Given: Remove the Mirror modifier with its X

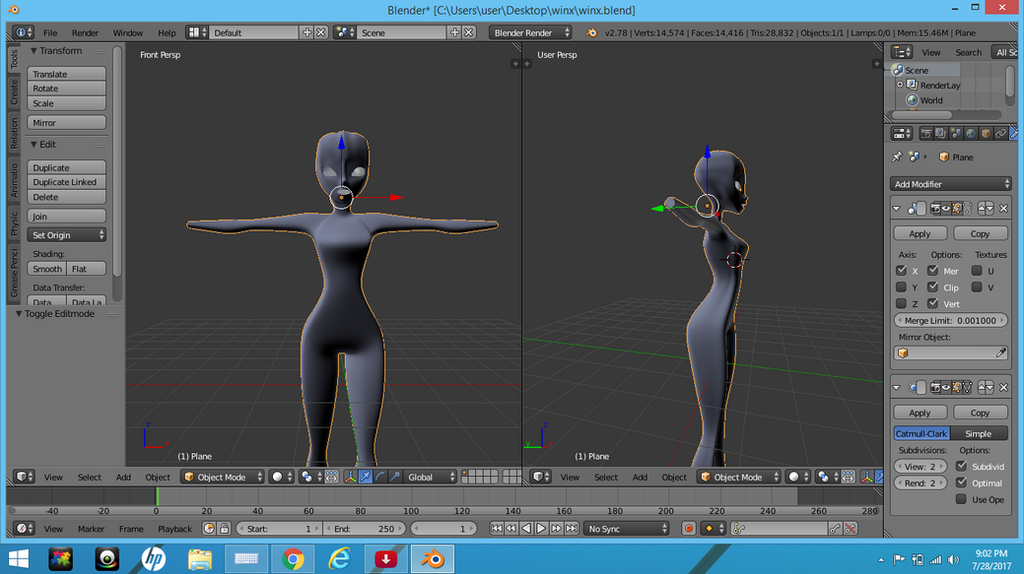Looking at the screenshot, I should pyautogui.click(x=1004, y=208).
